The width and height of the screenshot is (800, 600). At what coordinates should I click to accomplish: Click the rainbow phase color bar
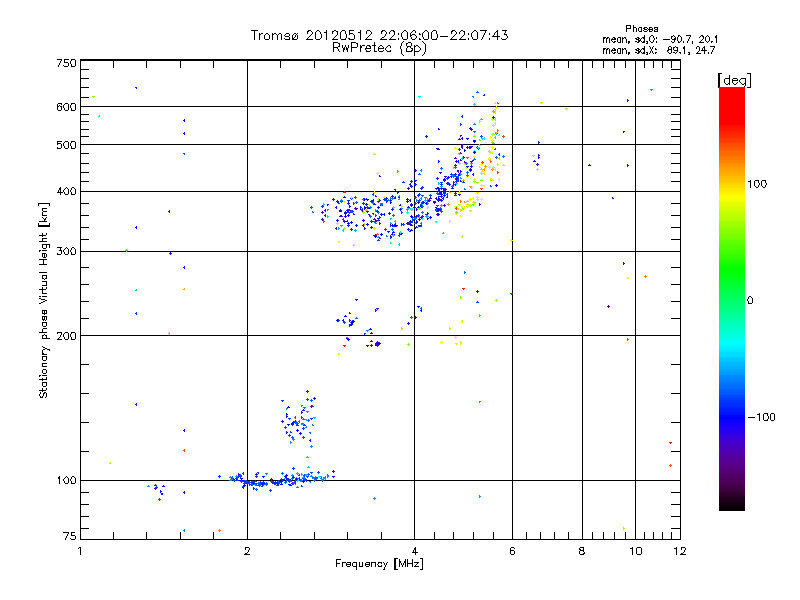pyautogui.click(x=732, y=299)
